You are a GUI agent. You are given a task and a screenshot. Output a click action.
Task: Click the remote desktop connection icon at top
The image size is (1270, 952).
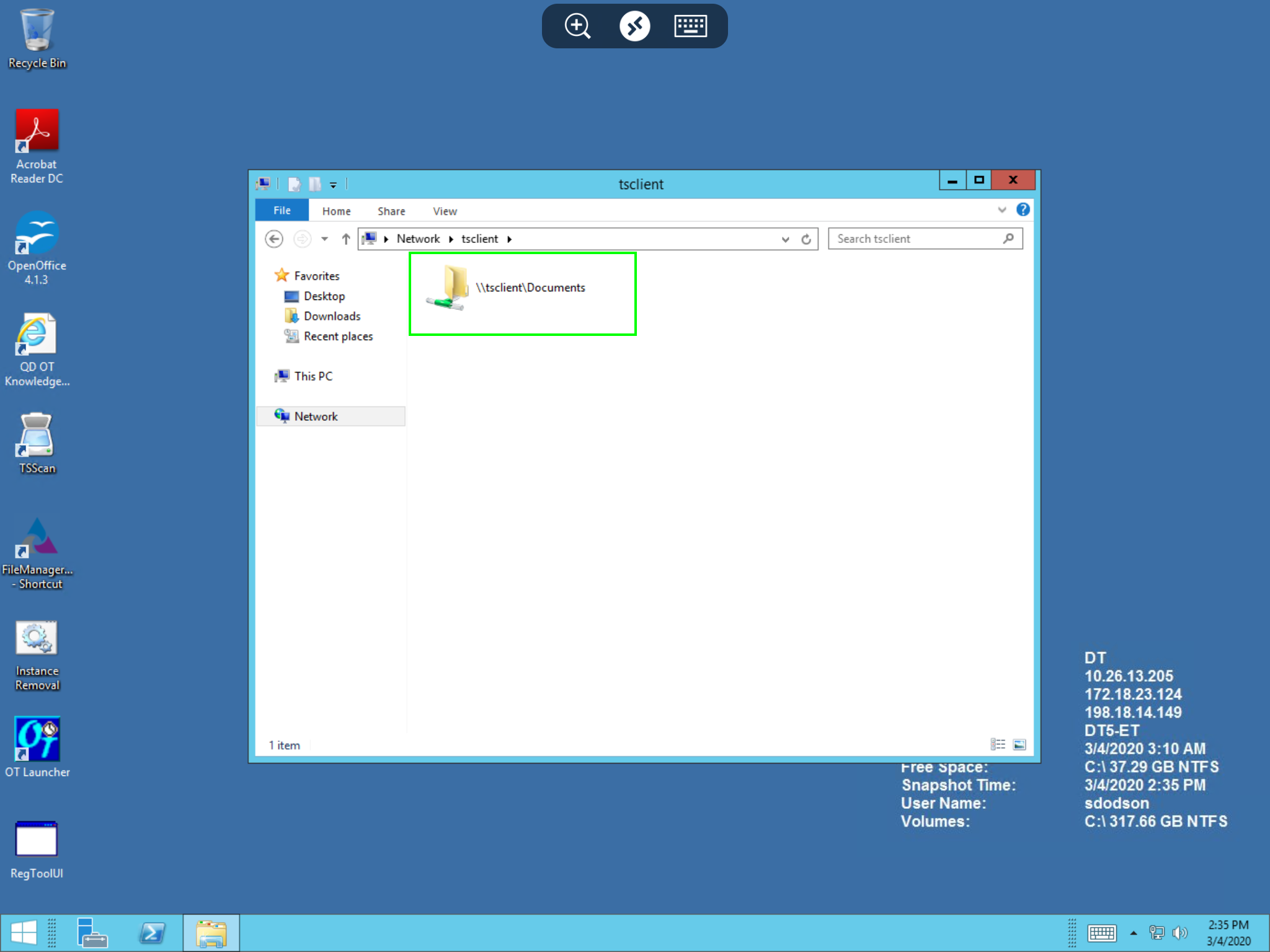(x=634, y=26)
